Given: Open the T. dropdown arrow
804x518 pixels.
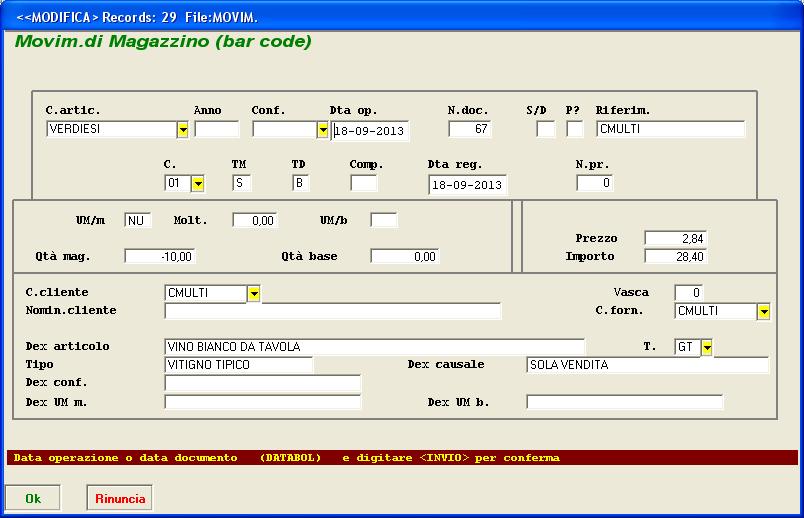Looking at the screenshot, I should click(x=707, y=347).
